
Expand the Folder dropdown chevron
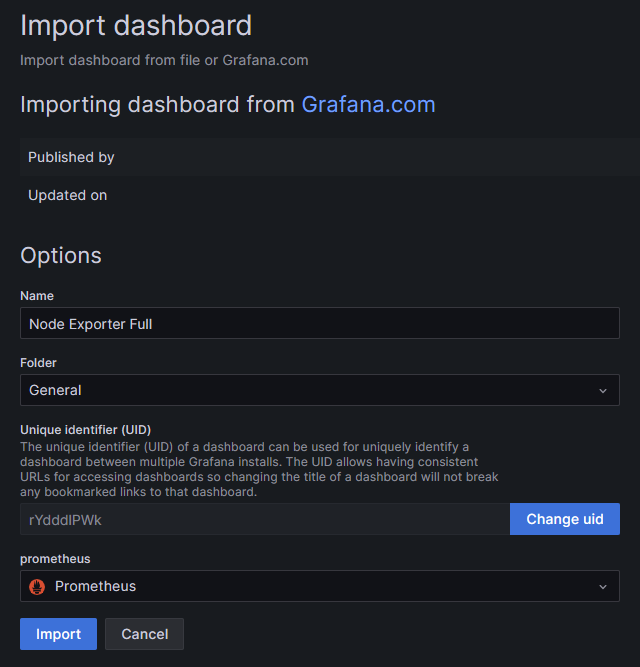pyautogui.click(x=602, y=390)
